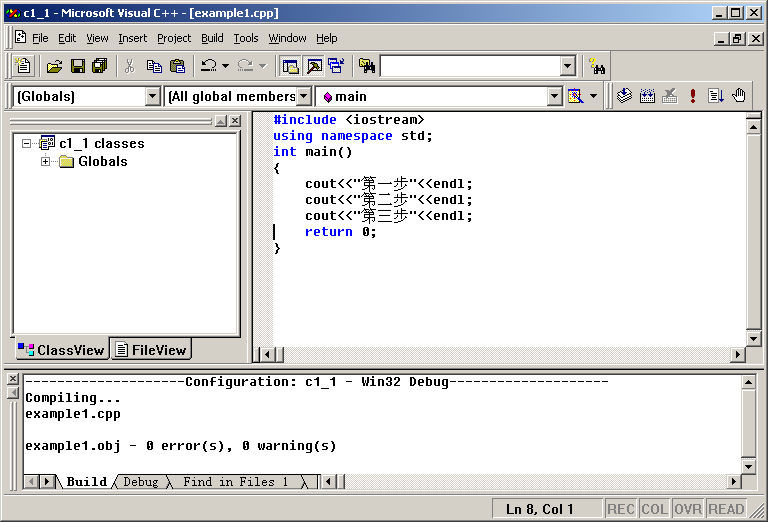Click the Insert Breakpoint hand icon
The width and height of the screenshot is (768, 522).
point(739,96)
